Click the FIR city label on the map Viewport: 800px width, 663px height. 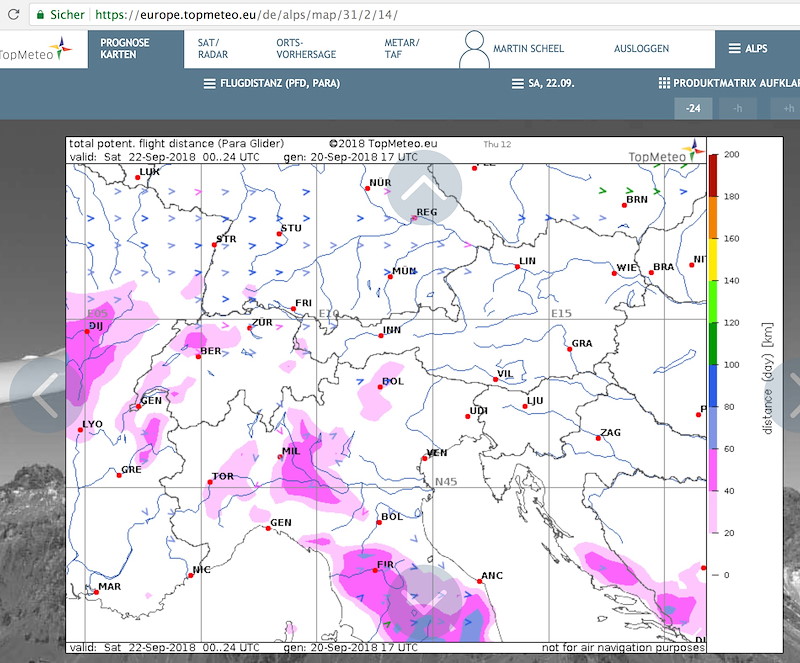385,564
